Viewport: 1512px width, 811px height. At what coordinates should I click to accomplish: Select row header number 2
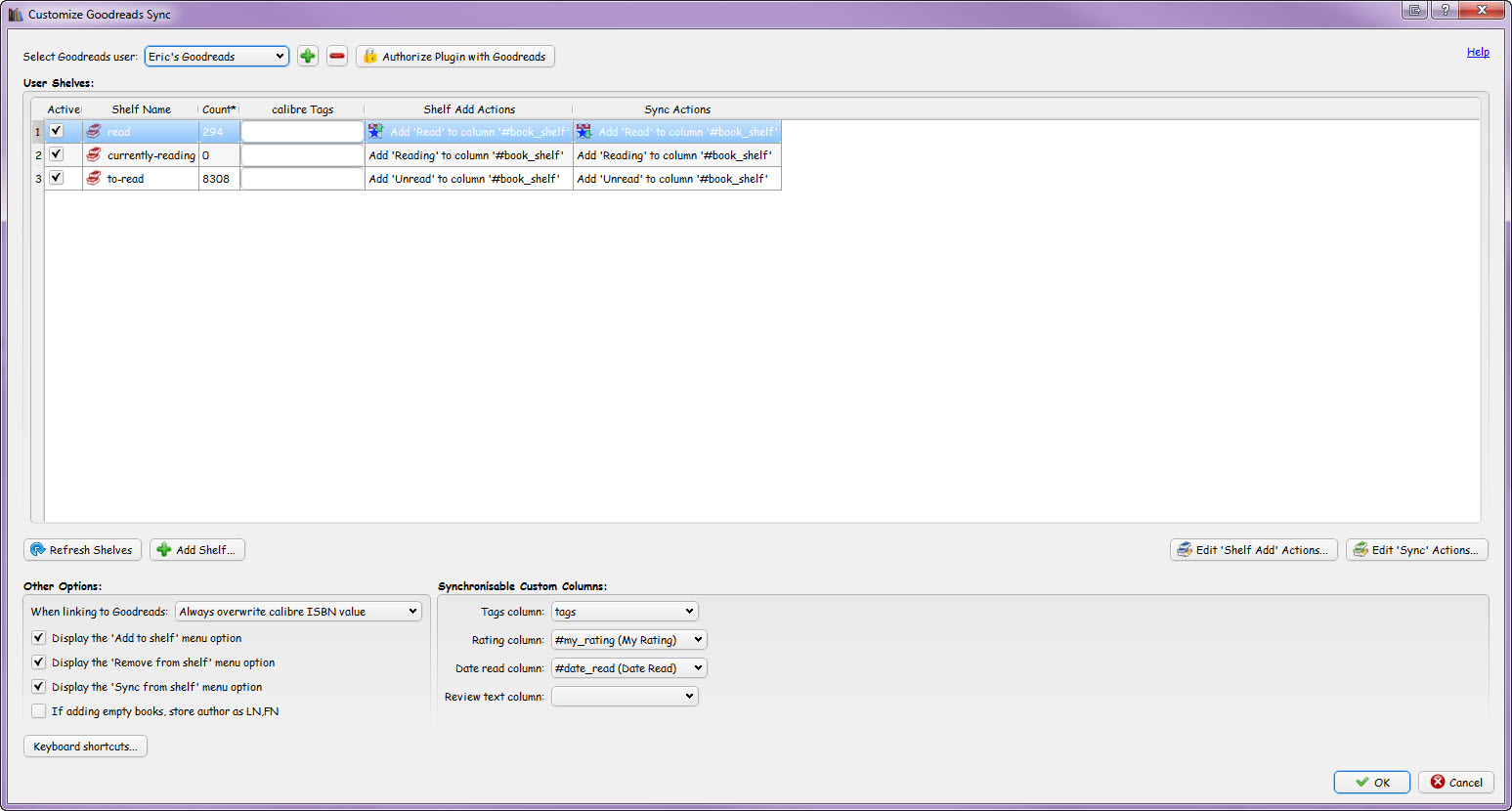pos(38,155)
